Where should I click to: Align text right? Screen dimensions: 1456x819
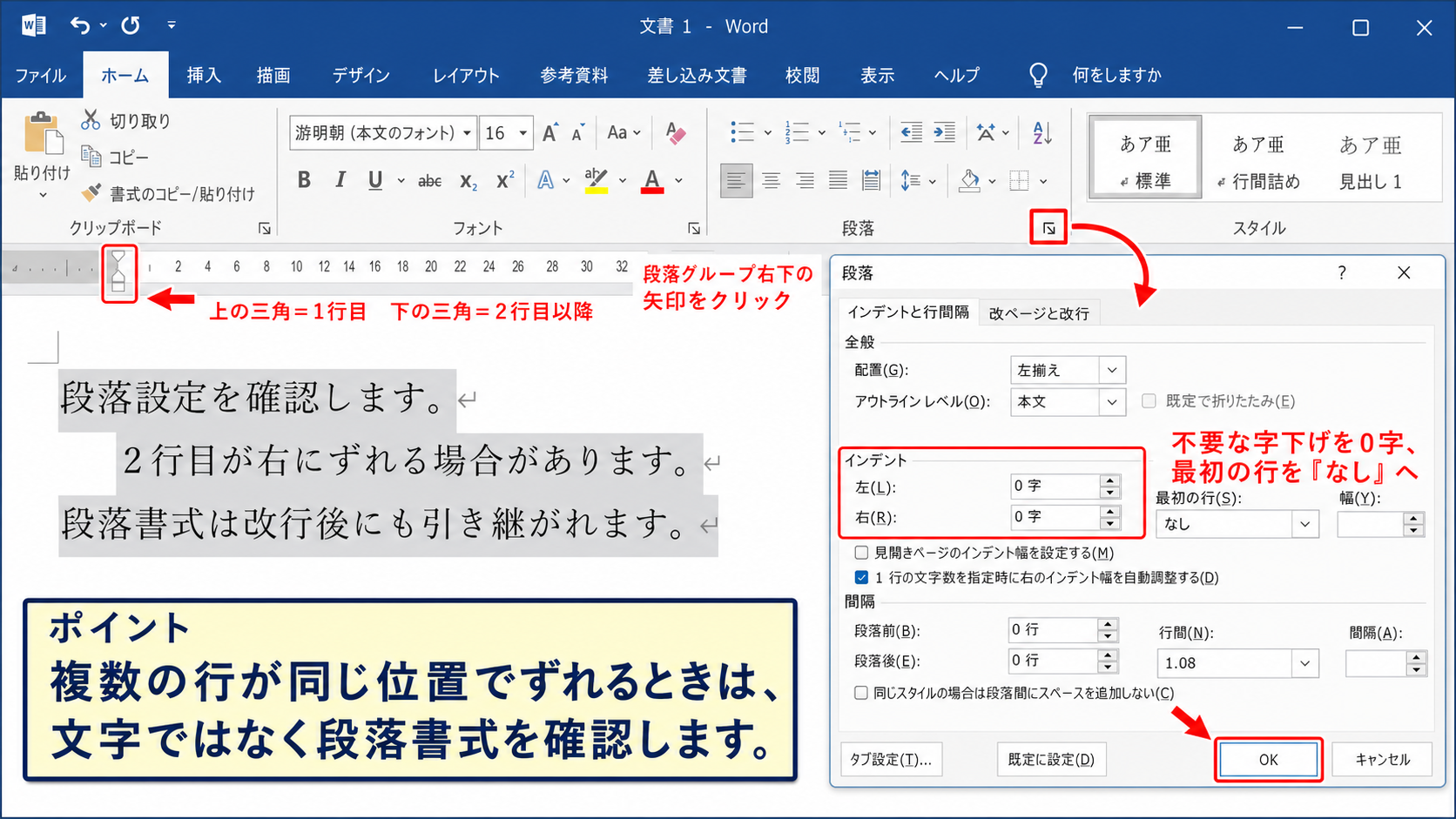pyautogui.click(x=805, y=181)
